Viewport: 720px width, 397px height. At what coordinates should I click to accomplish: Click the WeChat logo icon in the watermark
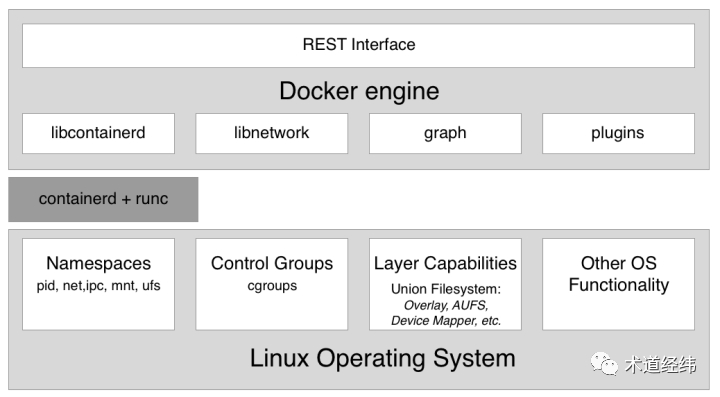click(x=604, y=364)
